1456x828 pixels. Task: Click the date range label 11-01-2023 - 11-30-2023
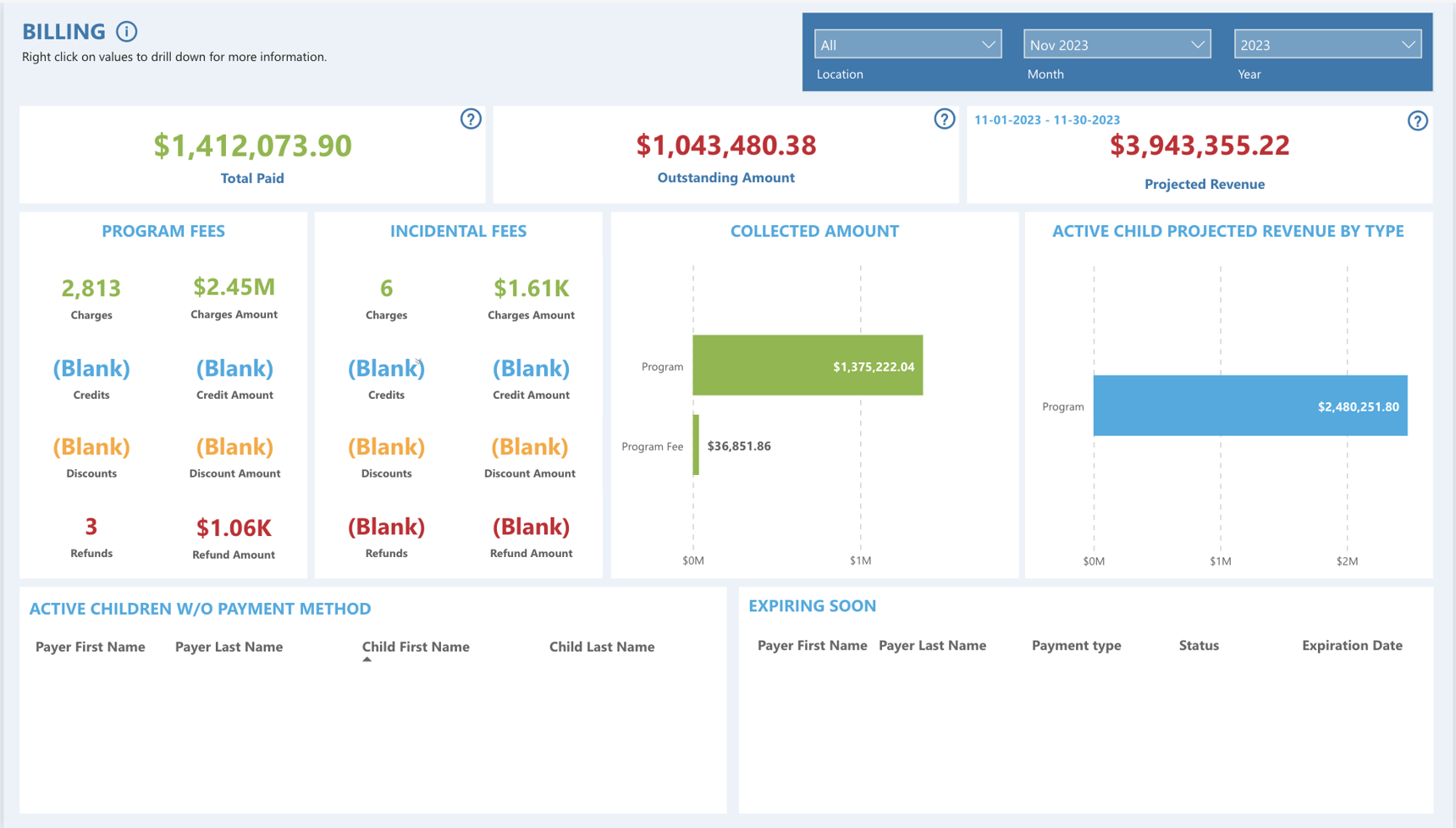click(x=1047, y=119)
